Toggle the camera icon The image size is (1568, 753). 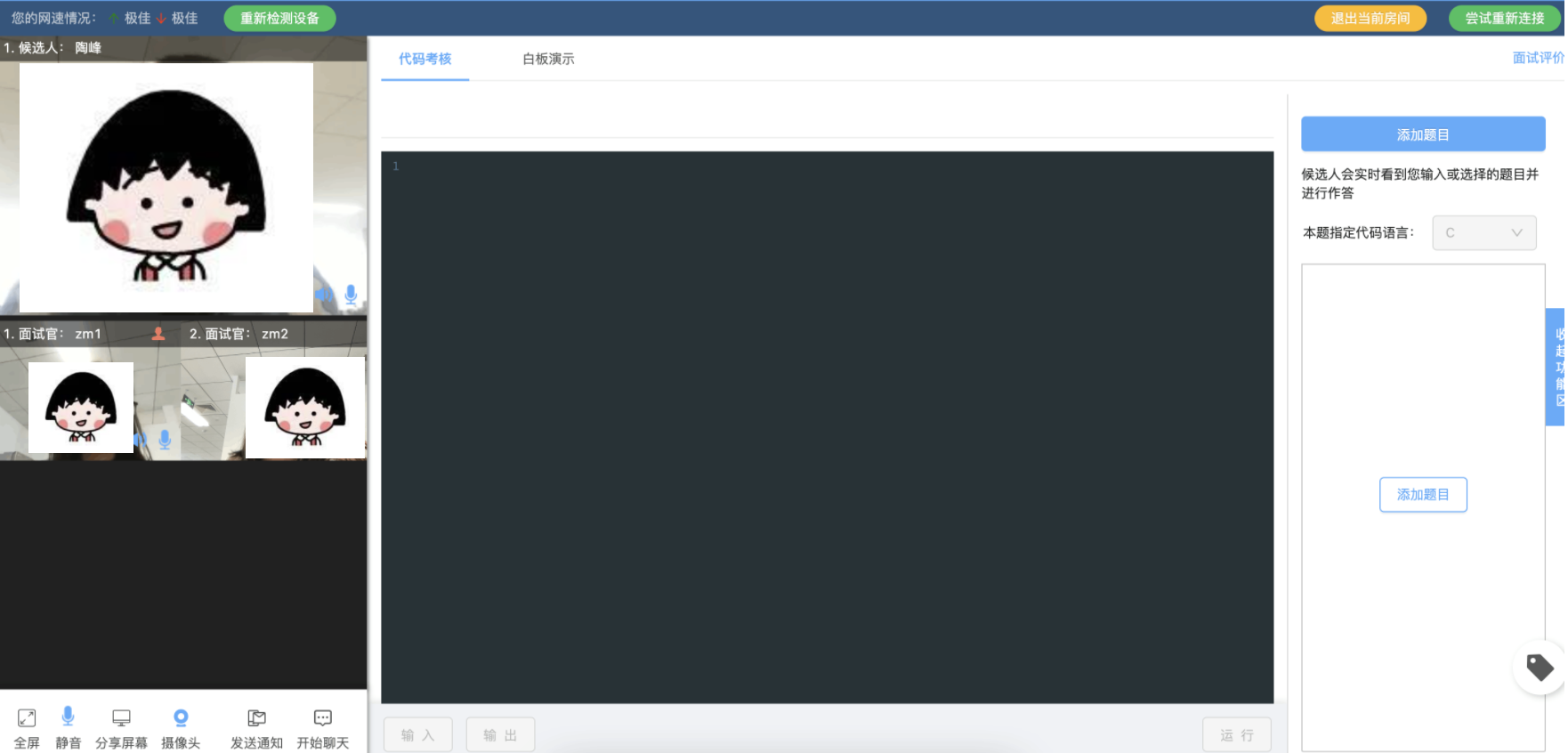181,717
